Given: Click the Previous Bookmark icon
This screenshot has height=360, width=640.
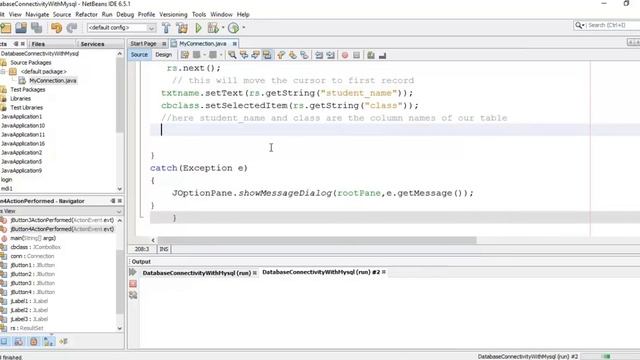Looking at the screenshot, I should coord(281,55).
